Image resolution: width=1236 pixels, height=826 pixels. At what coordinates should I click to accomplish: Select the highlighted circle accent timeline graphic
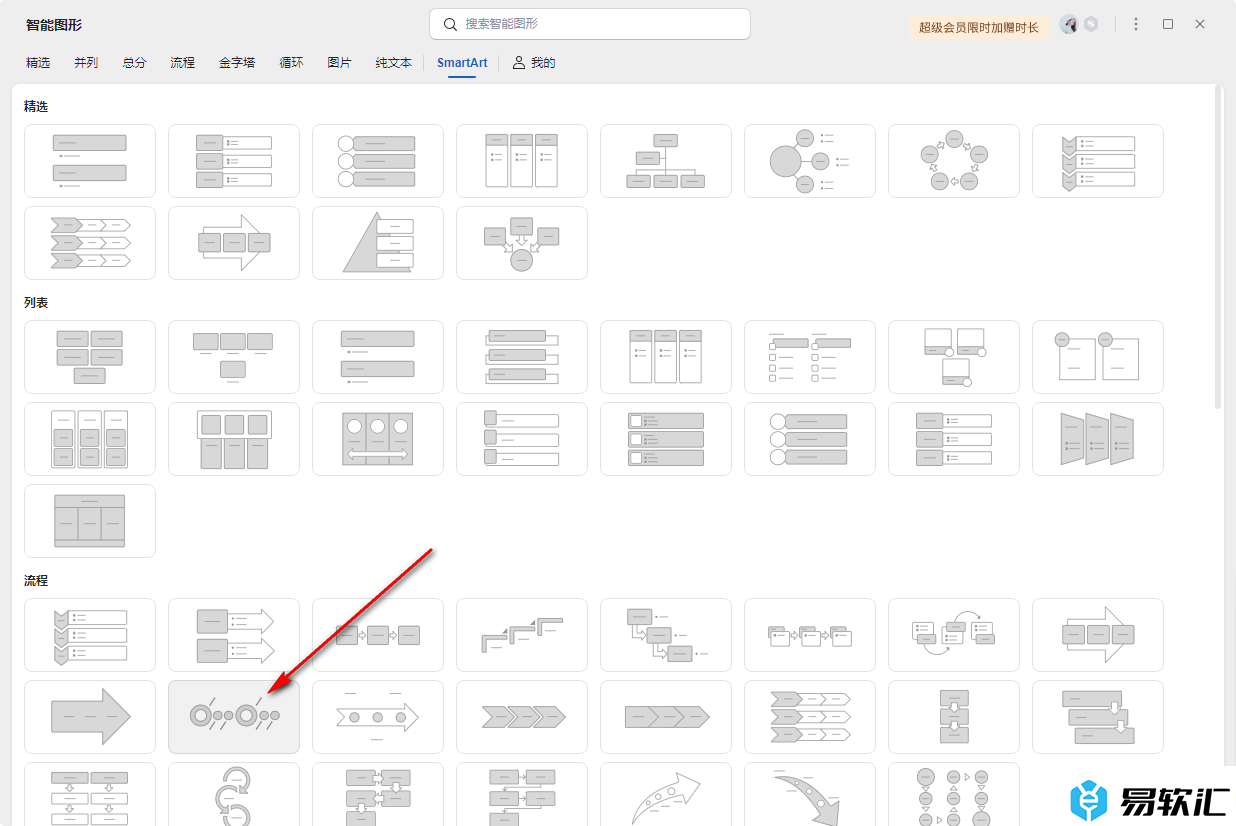(234, 716)
